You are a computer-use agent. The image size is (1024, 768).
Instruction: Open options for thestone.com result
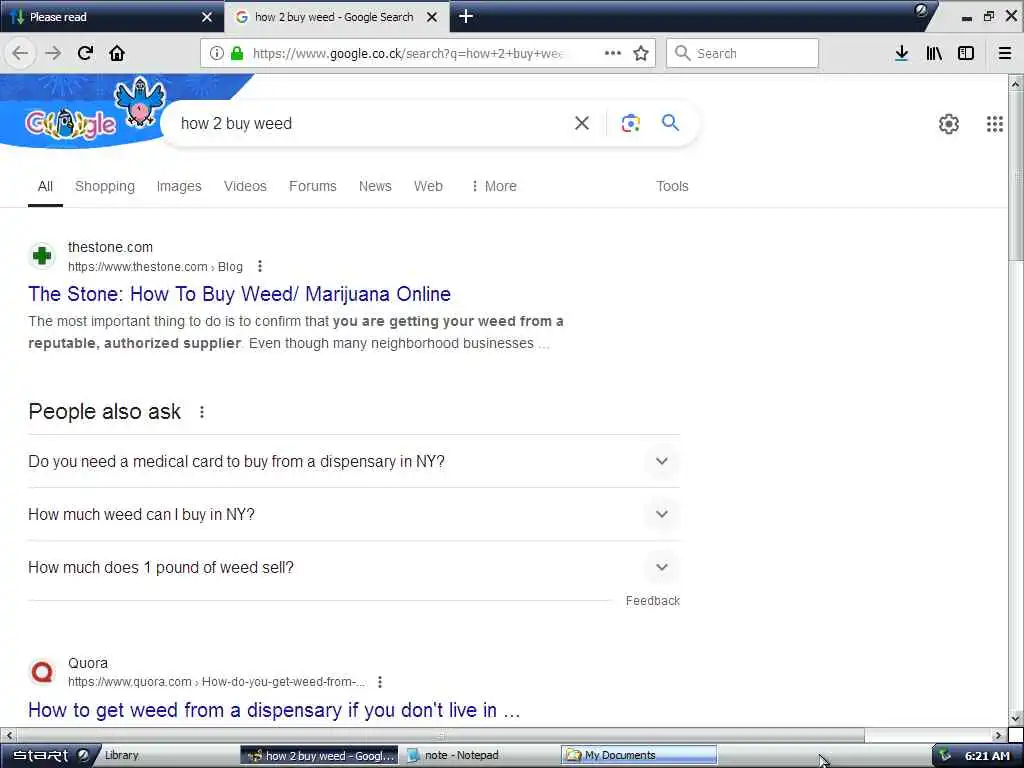pos(260,266)
